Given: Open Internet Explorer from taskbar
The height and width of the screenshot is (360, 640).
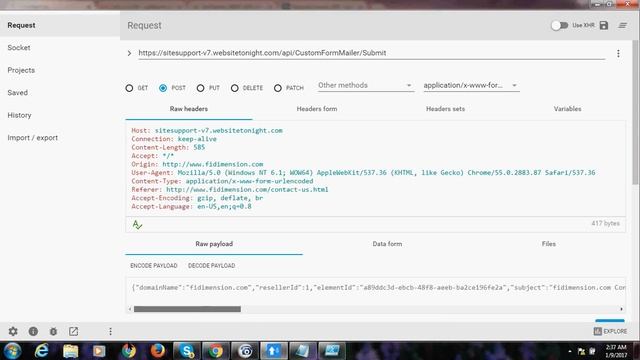Looking at the screenshot, I should 41,351.
